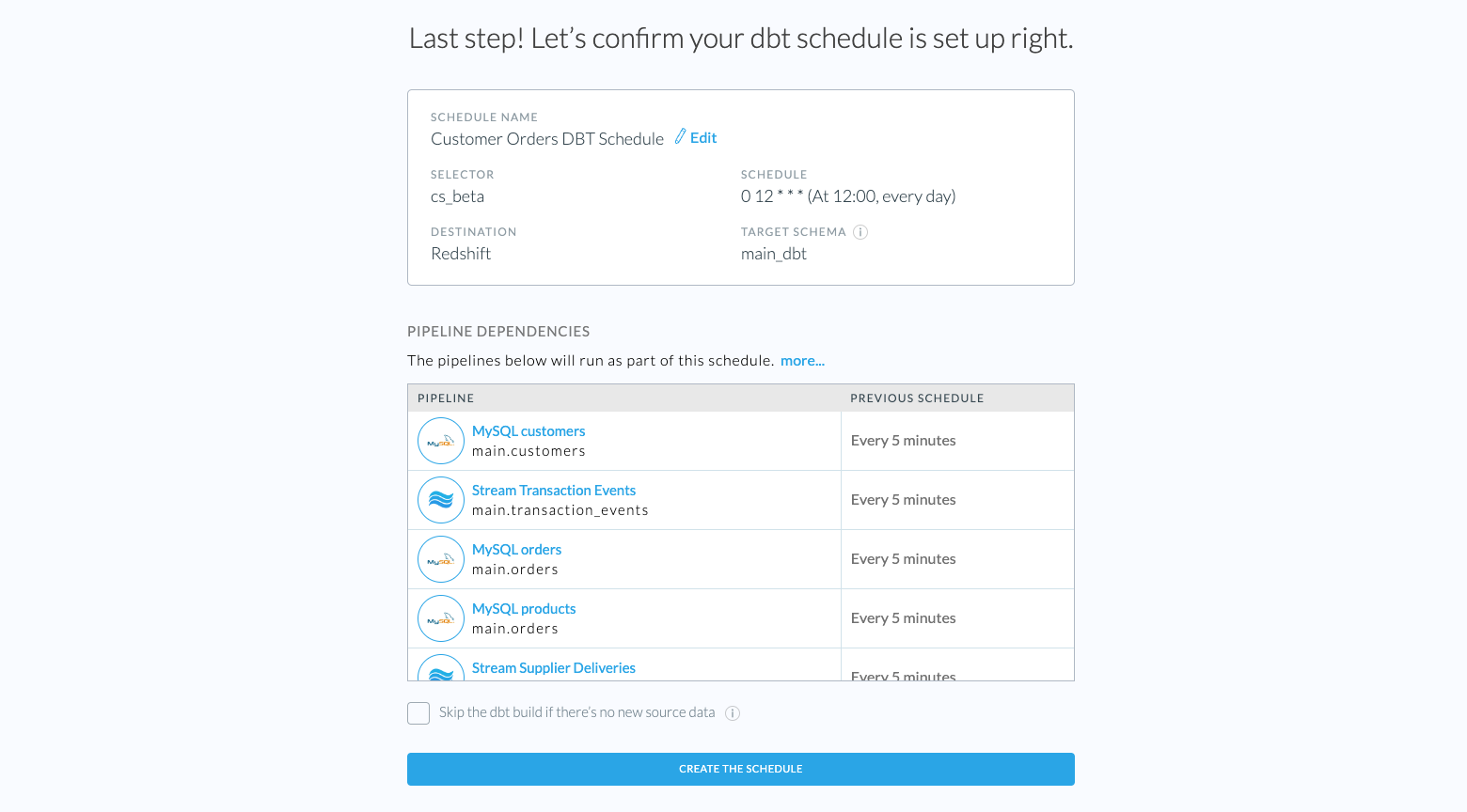The height and width of the screenshot is (812, 1467).
Task: Open the MySQL products pipeline link
Action: coord(524,609)
